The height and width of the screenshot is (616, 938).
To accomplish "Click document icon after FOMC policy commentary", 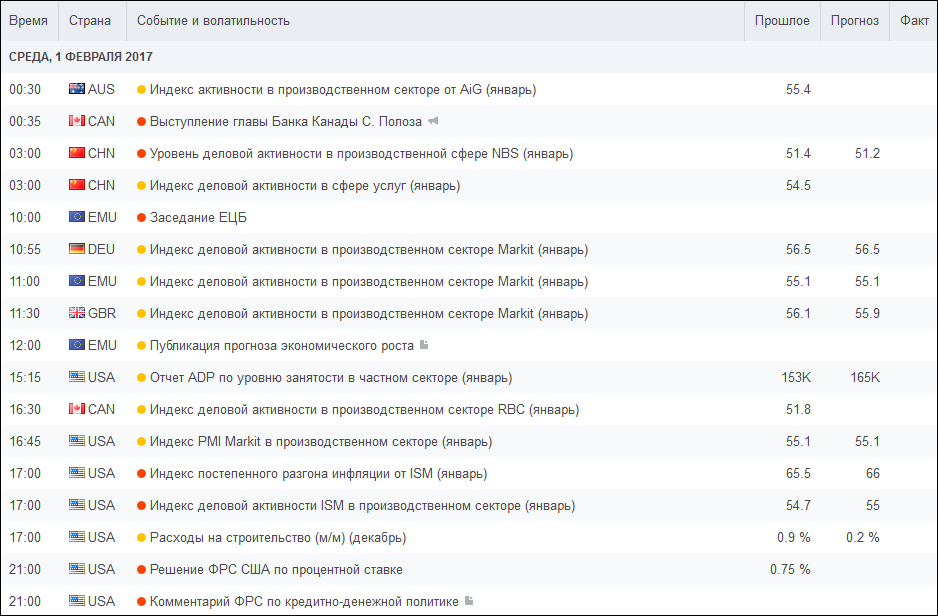I will [x=469, y=600].
